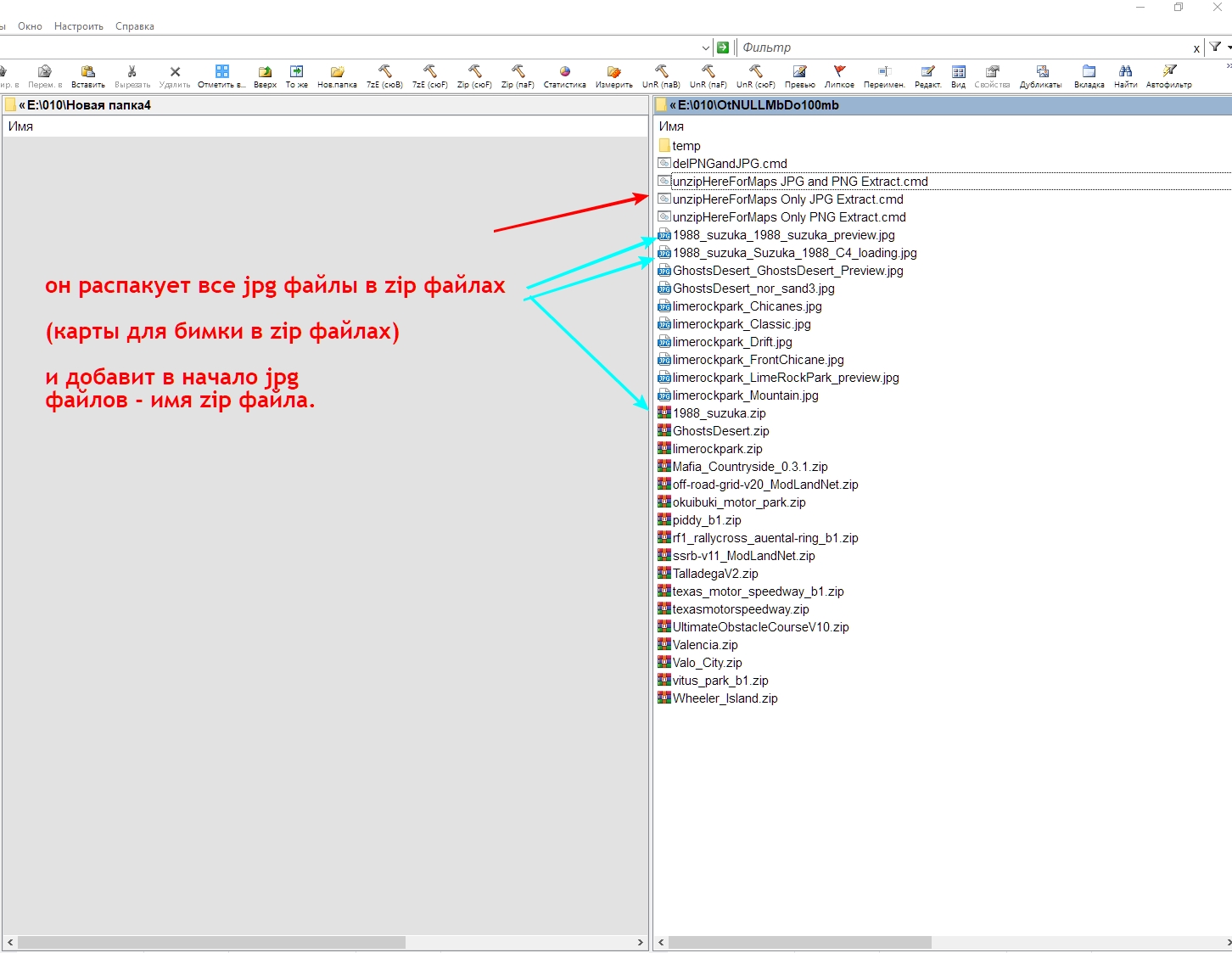Click the Найти binoculars icon
1232x953 pixels.
tap(1125, 71)
